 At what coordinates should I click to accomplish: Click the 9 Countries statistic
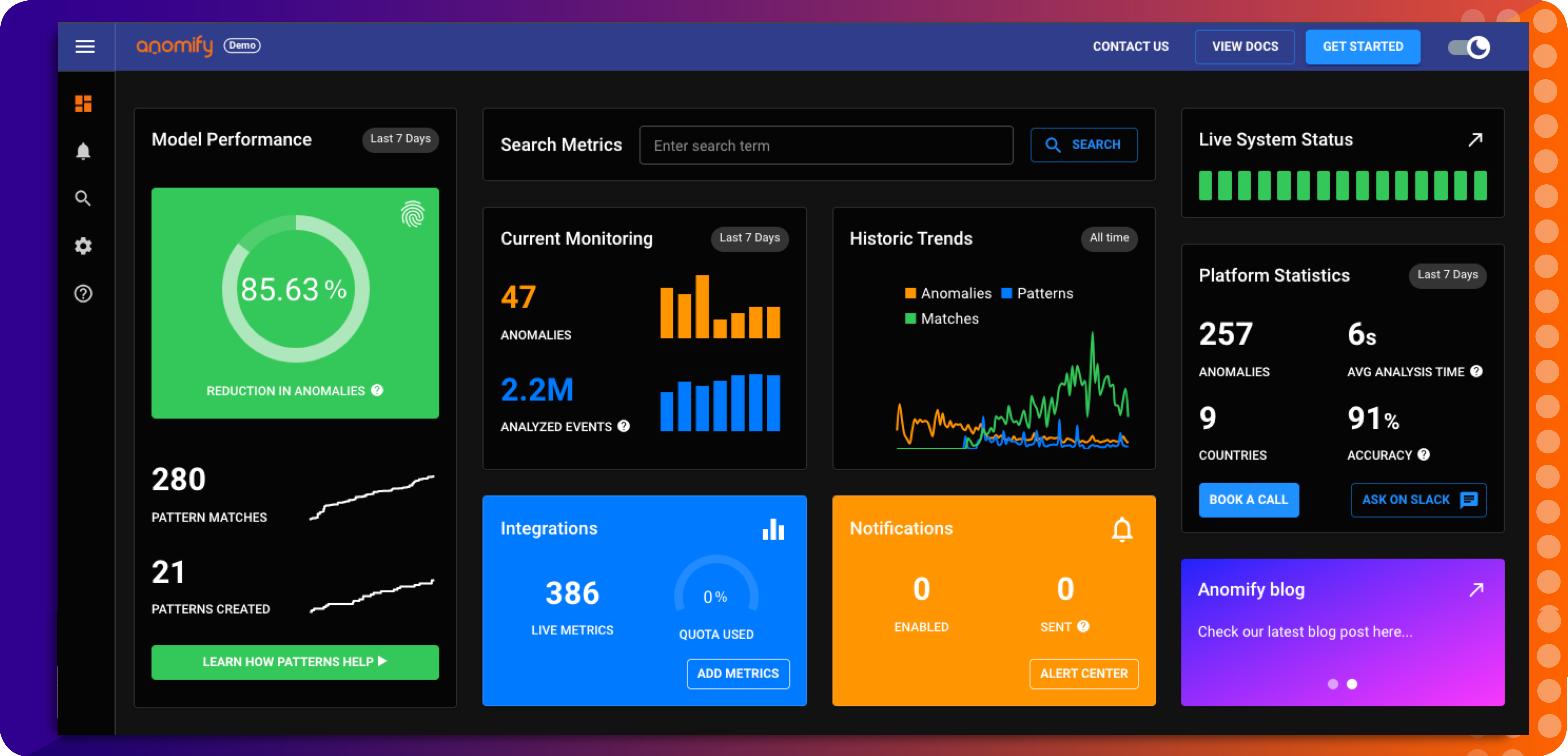coord(1208,418)
